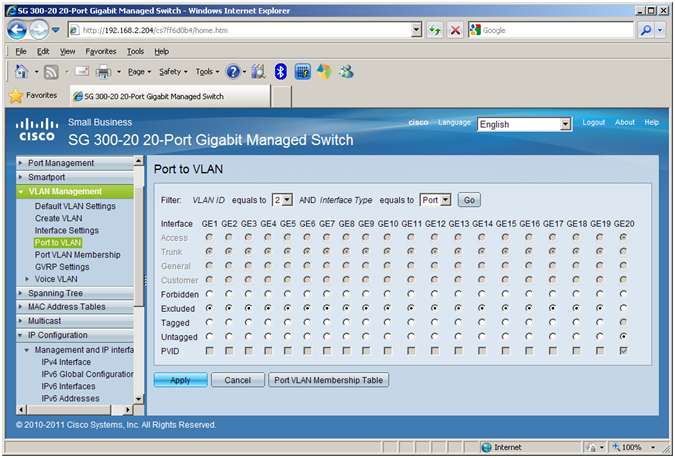Select Tagged radio for GE1
This screenshot has height=458, width=675.
[x=209, y=322]
